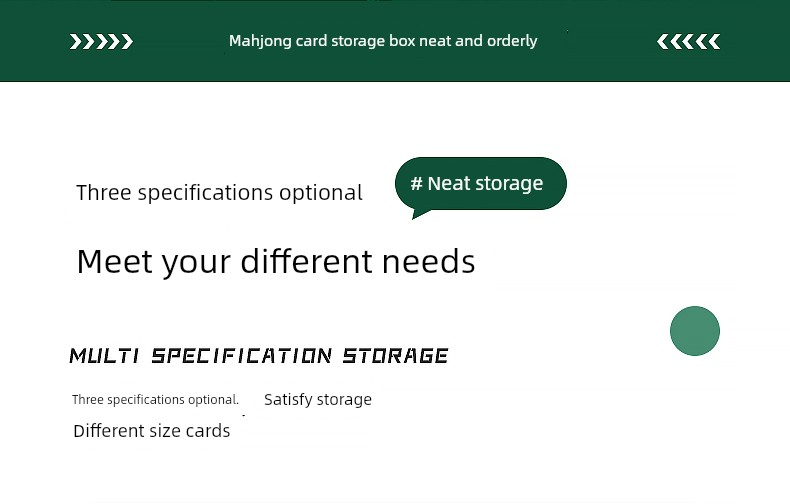Click the 'Satisfy storage' text
This screenshot has height=504, width=790.
pyautogui.click(x=318, y=399)
